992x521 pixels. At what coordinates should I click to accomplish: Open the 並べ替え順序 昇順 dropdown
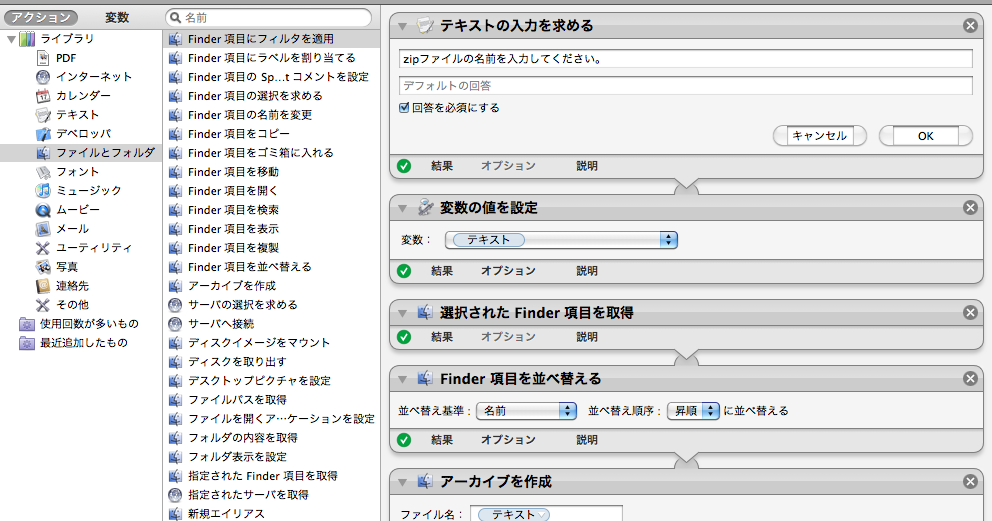(x=693, y=411)
